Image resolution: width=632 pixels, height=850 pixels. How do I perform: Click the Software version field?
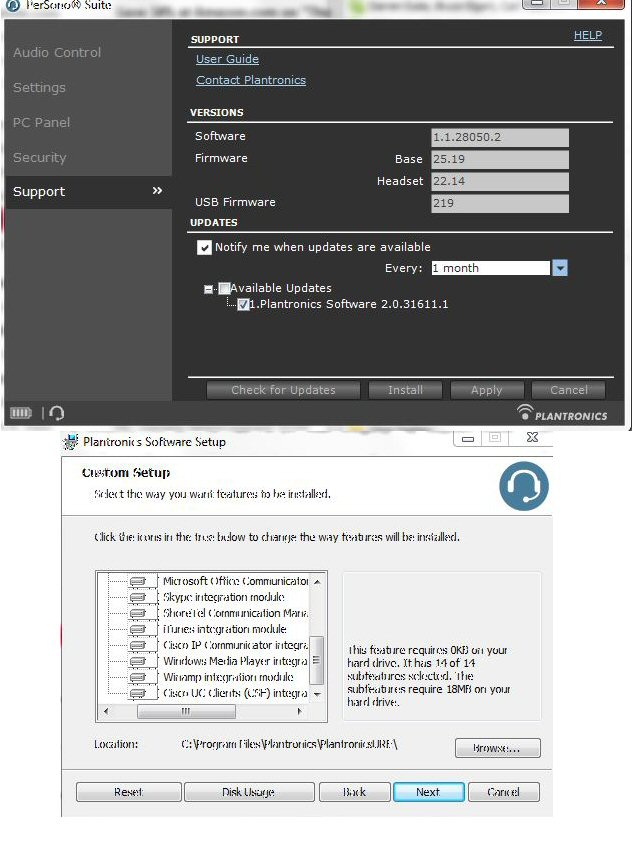click(x=500, y=137)
